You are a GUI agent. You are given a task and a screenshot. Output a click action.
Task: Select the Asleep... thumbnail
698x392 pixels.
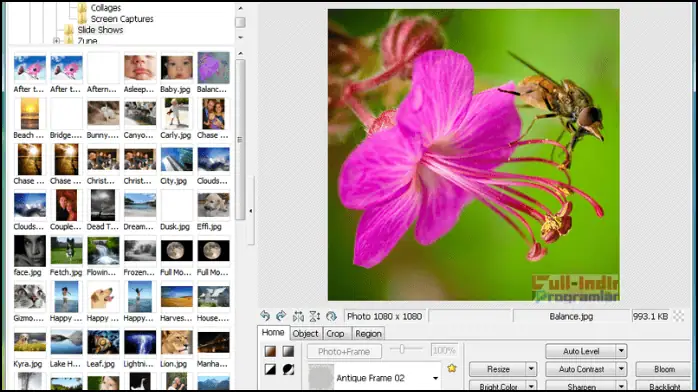pyautogui.click(x=140, y=68)
